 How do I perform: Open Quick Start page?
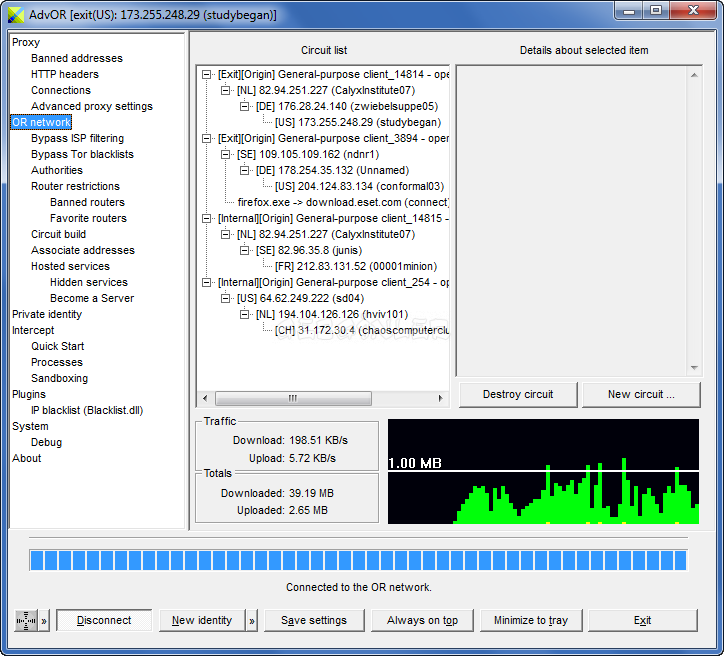click(58, 346)
